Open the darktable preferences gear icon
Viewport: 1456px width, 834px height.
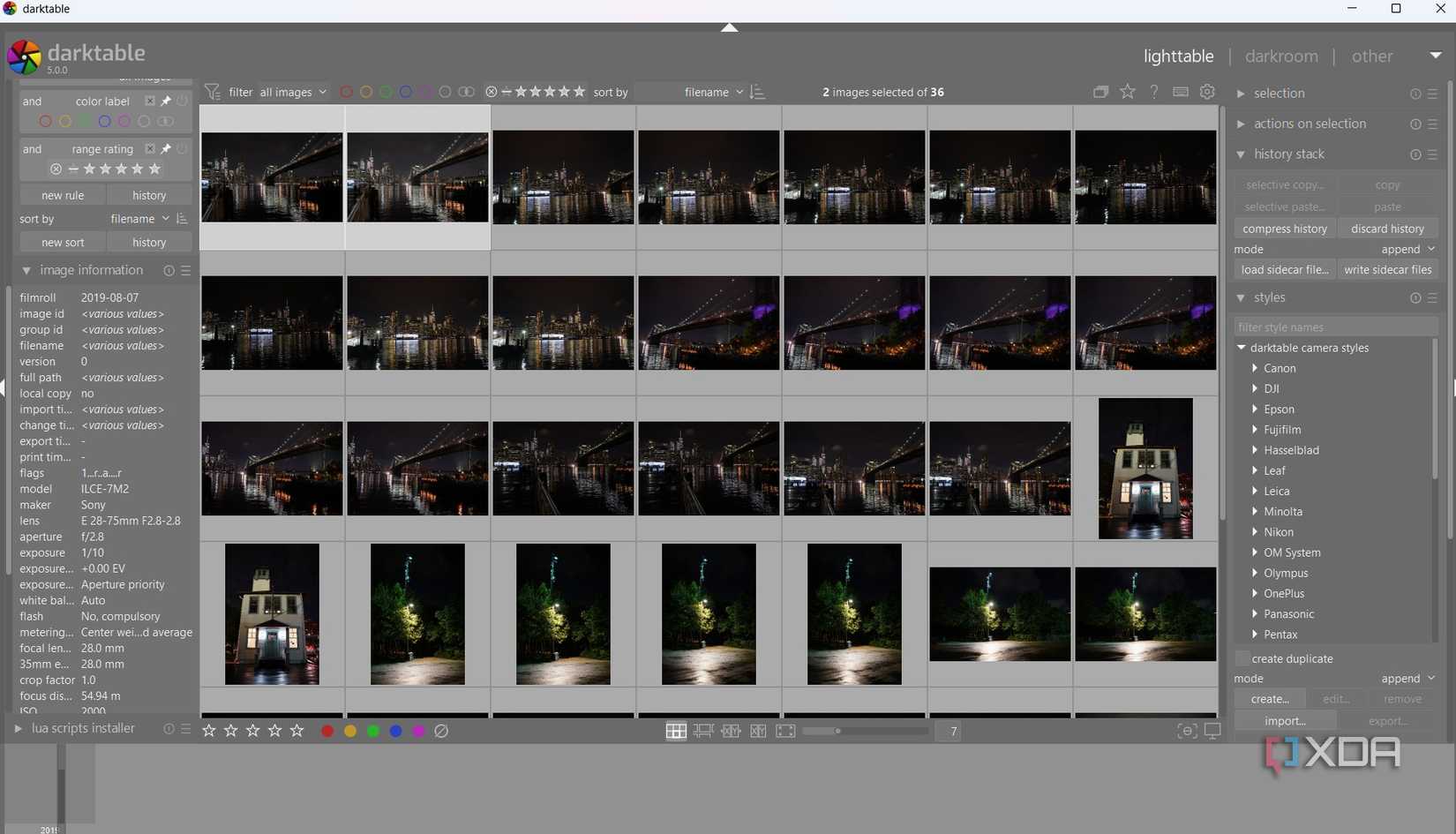[1207, 92]
